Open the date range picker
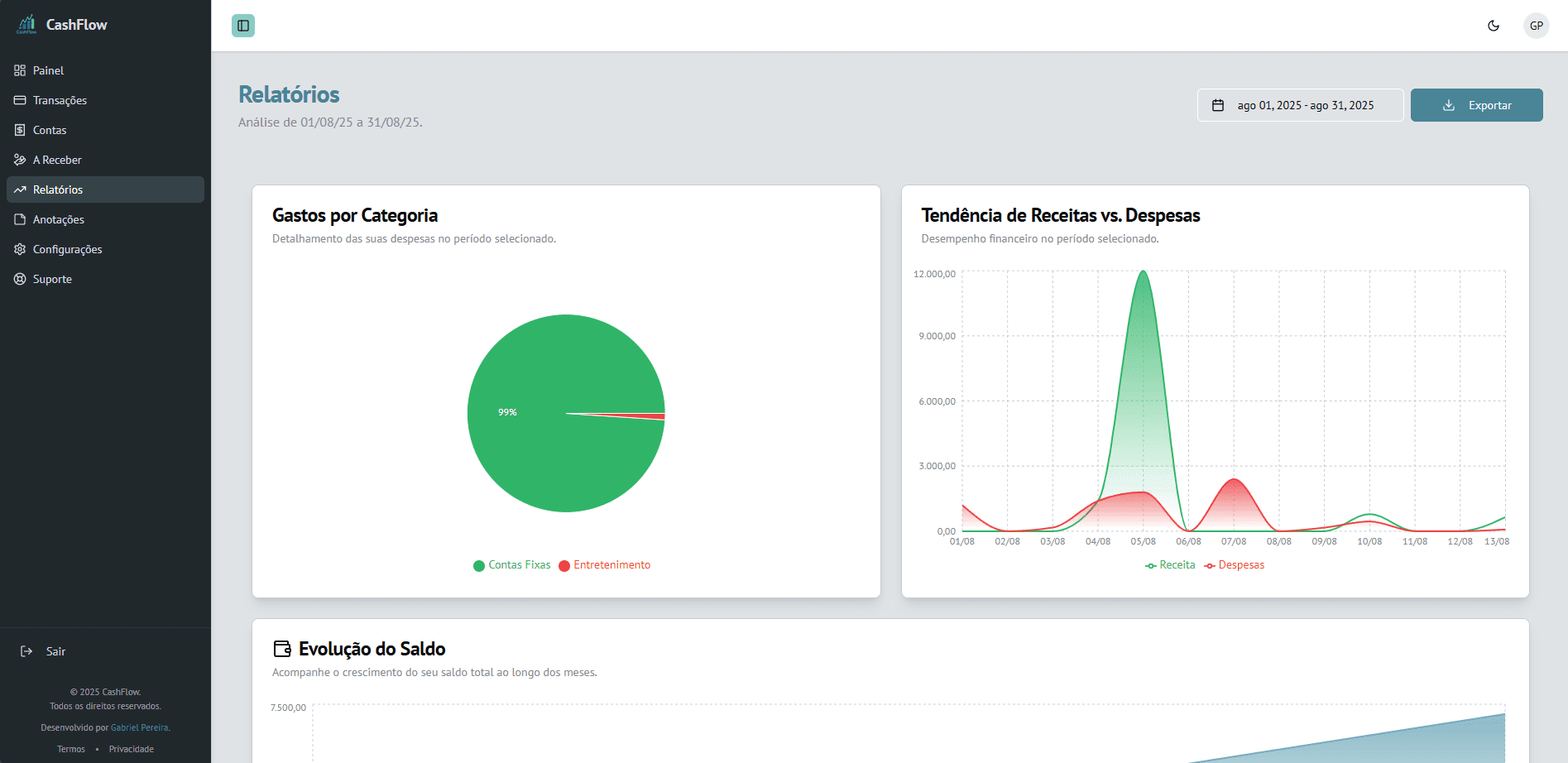1568x763 pixels. click(1299, 105)
